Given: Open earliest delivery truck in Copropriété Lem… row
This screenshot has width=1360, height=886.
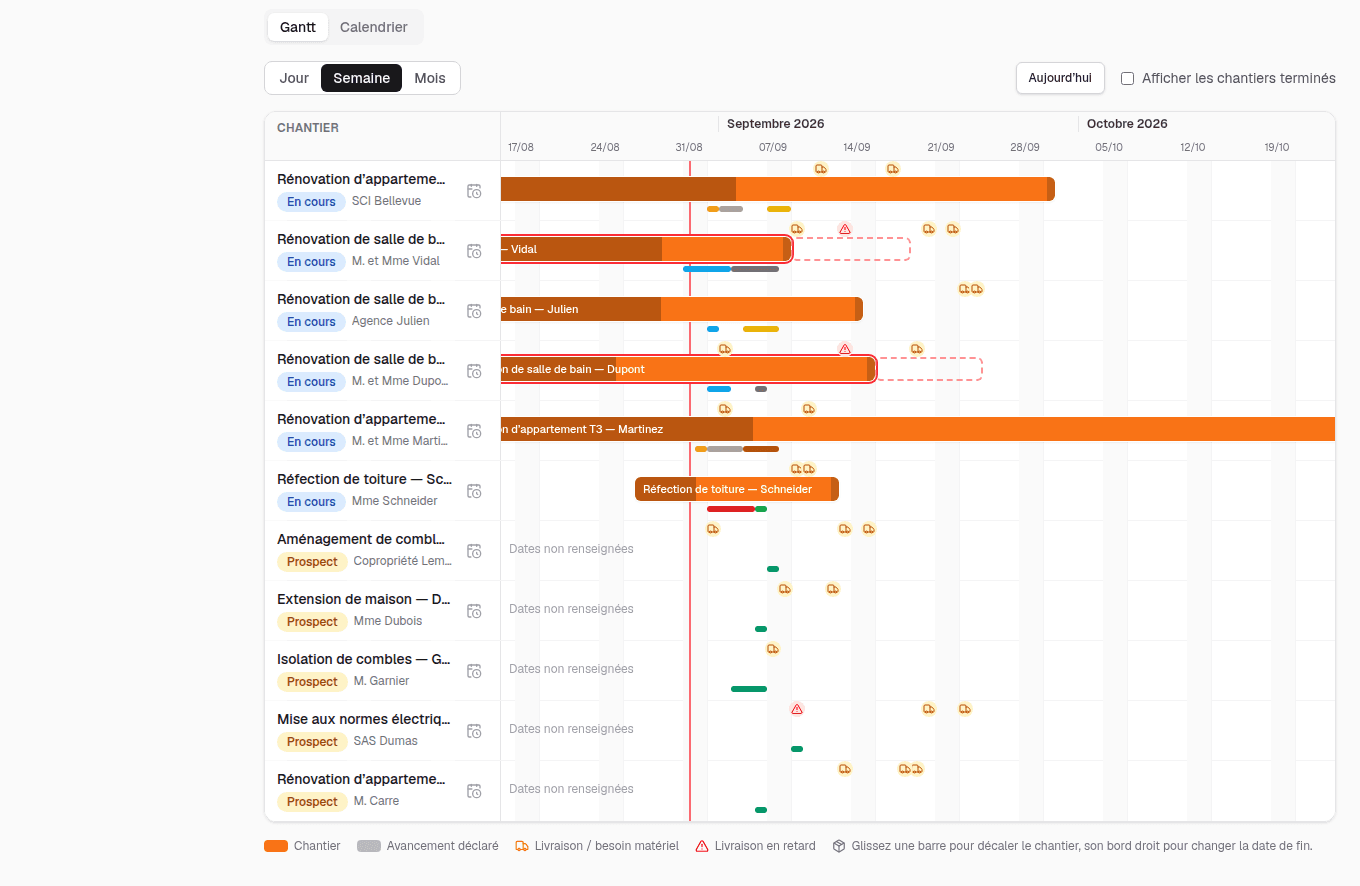Looking at the screenshot, I should (713, 529).
